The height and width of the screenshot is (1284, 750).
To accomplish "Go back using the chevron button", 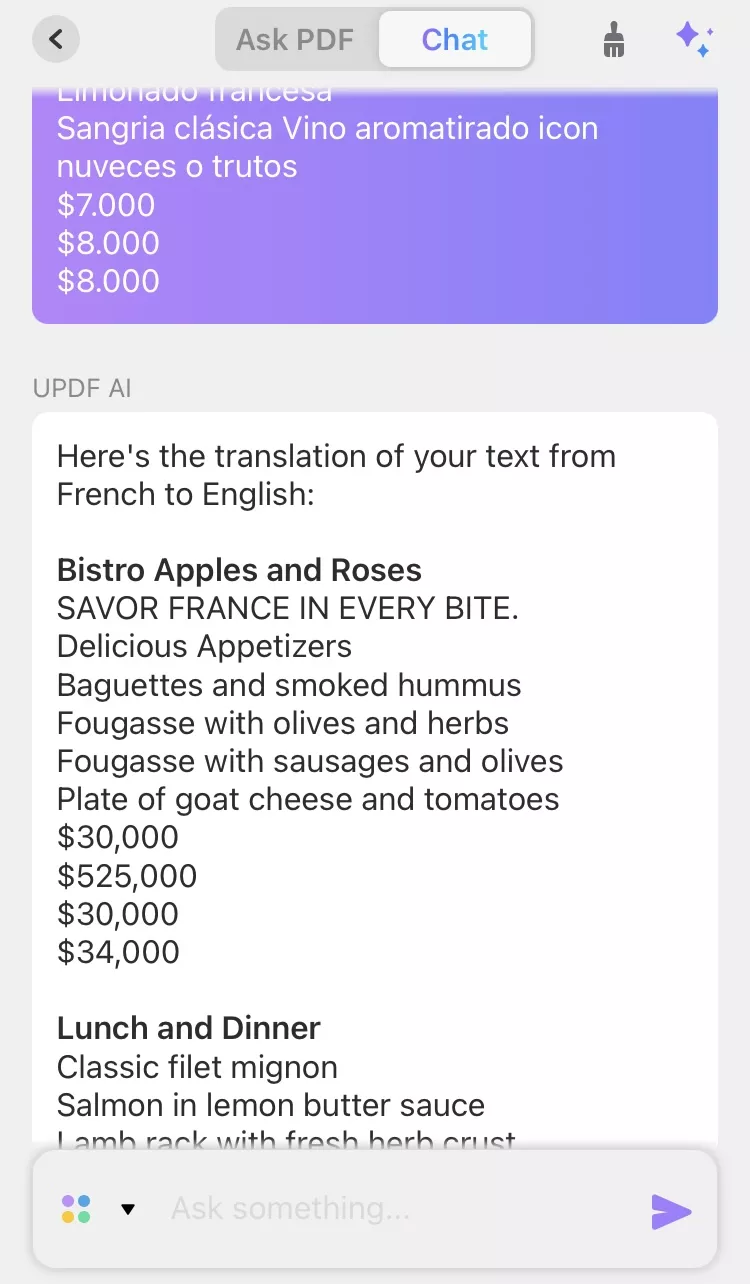I will (x=56, y=40).
